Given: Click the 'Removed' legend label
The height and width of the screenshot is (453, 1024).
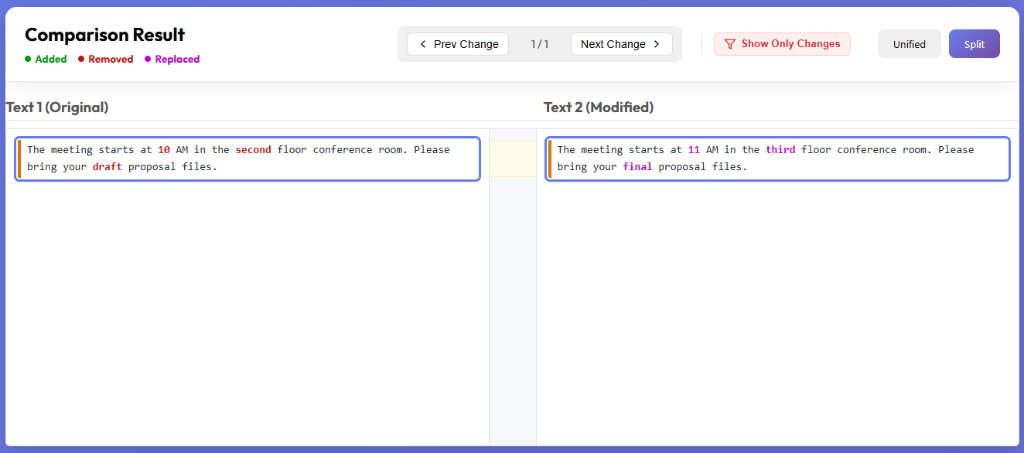Looking at the screenshot, I should click(x=110, y=59).
